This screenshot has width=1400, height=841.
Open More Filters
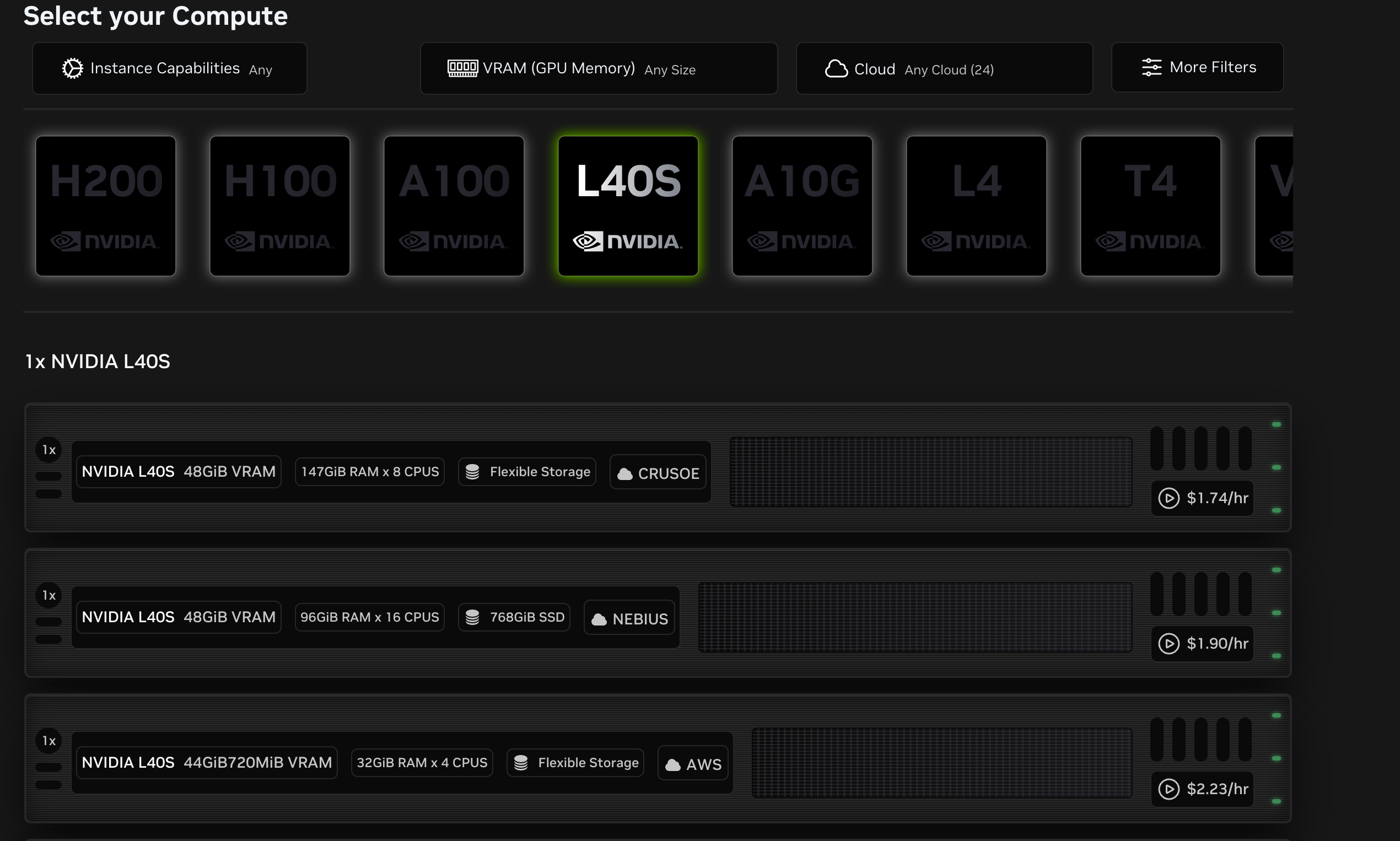coord(1197,67)
